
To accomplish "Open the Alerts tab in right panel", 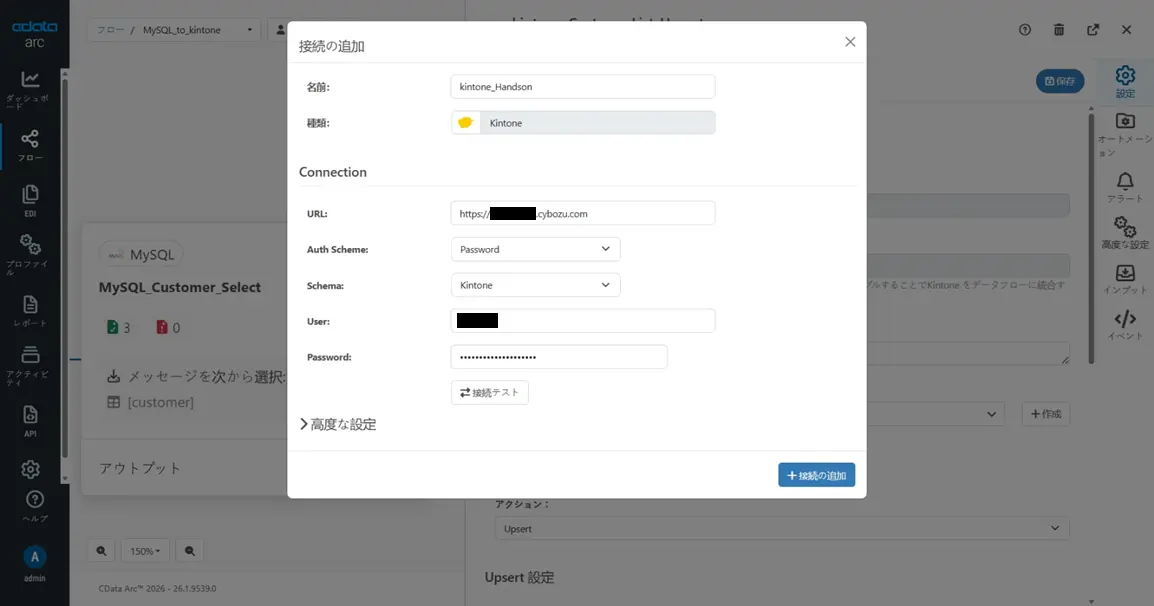I will (1125, 187).
